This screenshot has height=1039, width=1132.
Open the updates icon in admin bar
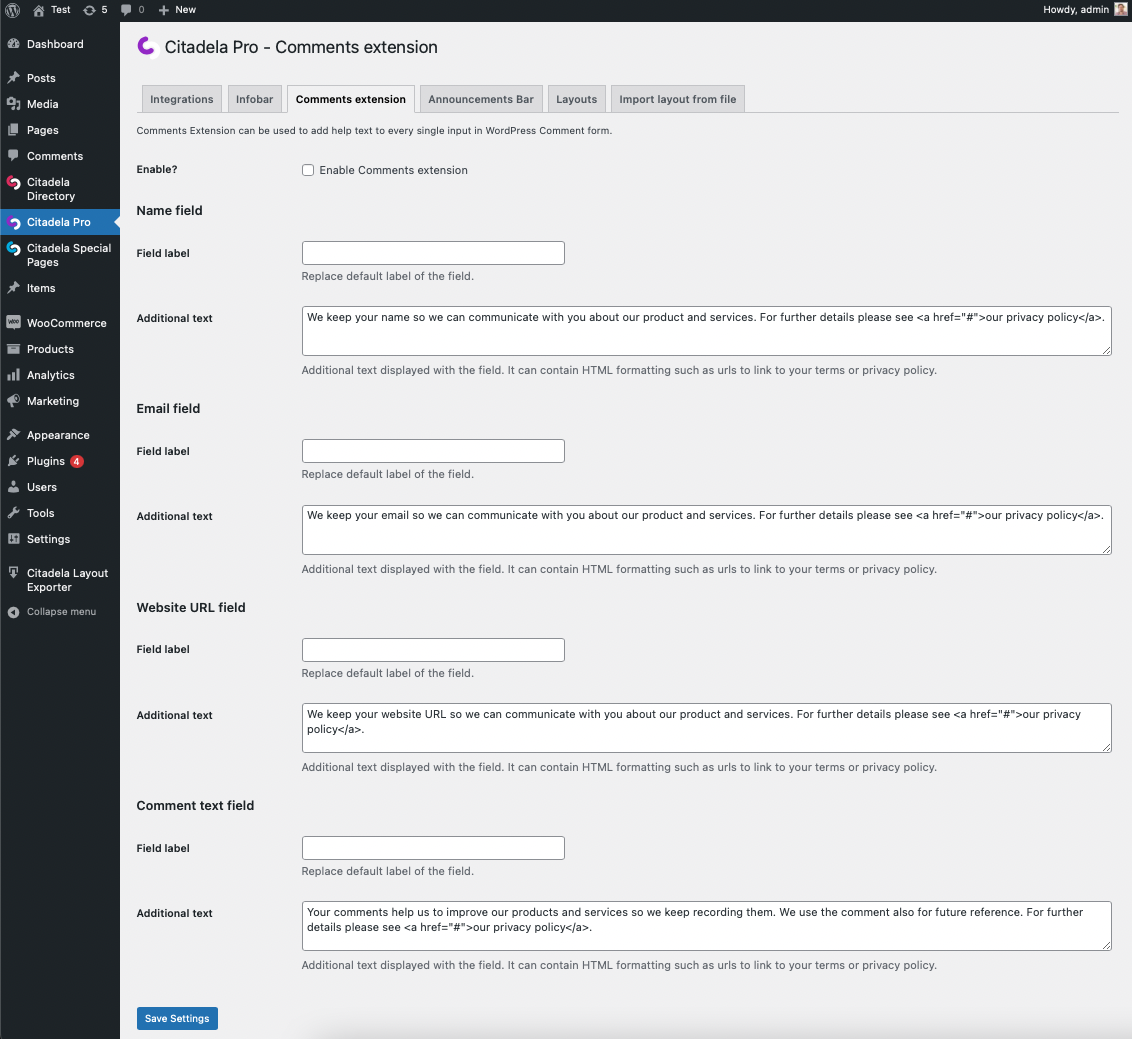(90, 10)
